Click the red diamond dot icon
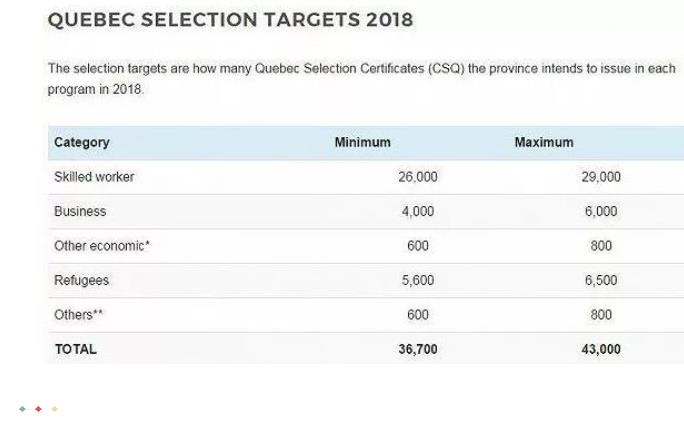The height and width of the screenshot is (422, 684). (x=38, y=409)
